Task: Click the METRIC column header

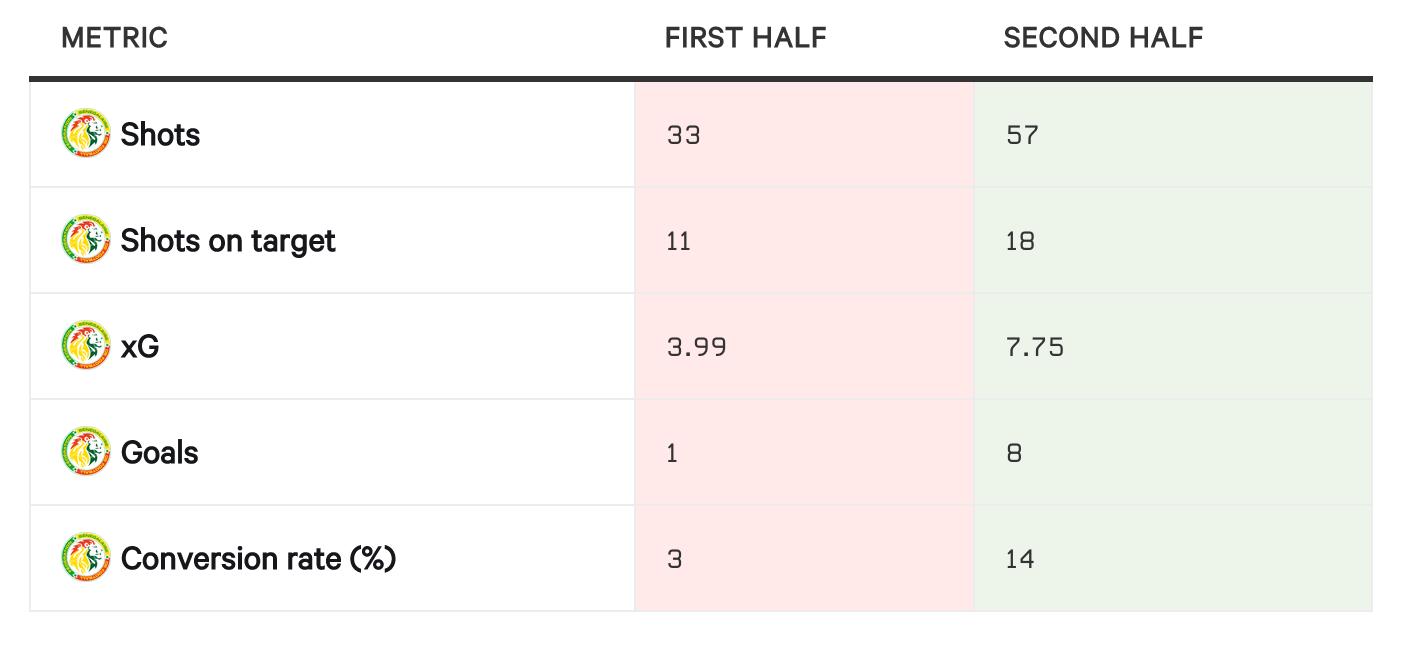Action: (x=114, y=38)
